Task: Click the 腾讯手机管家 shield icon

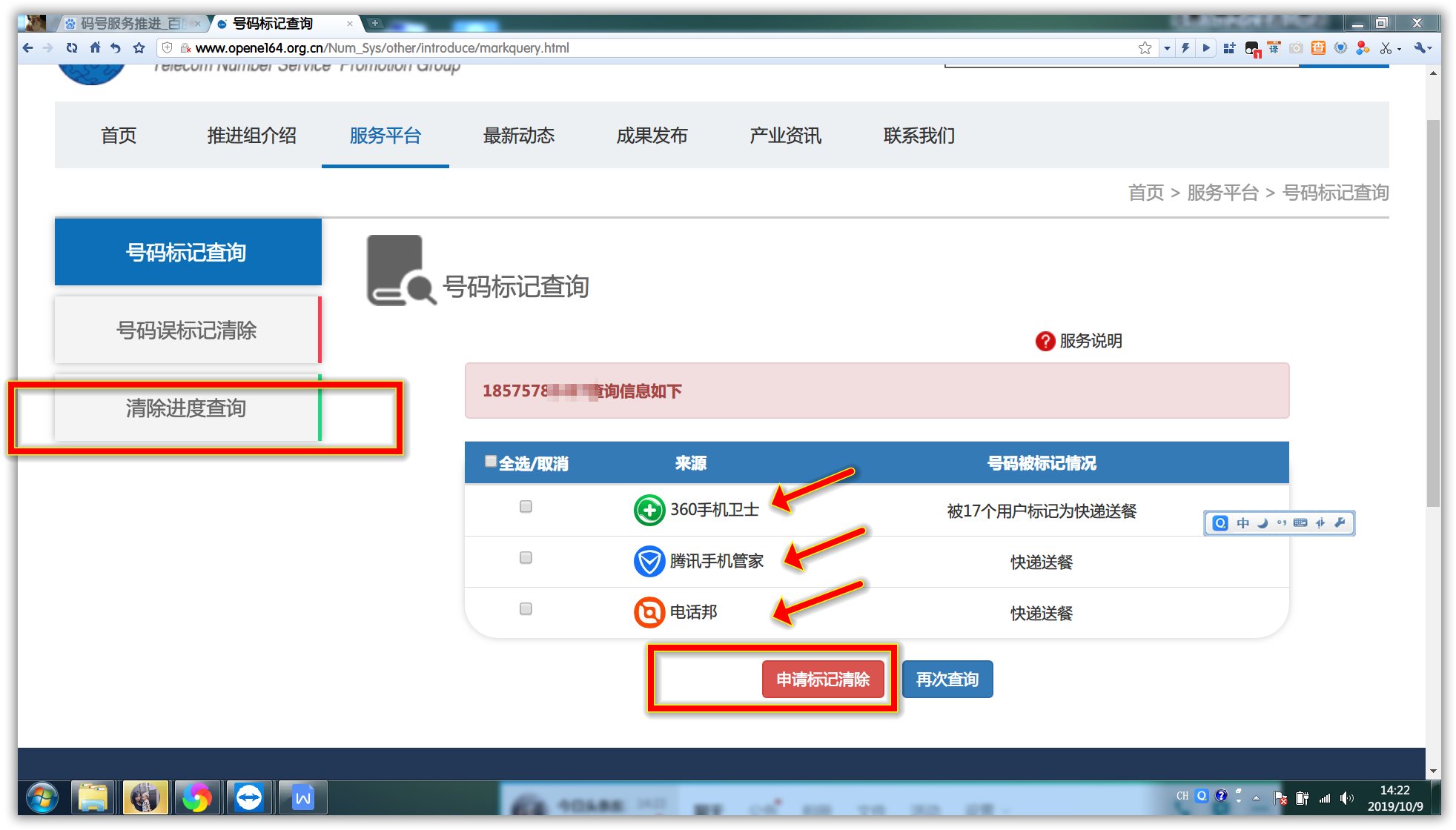Action: [648, 561]
